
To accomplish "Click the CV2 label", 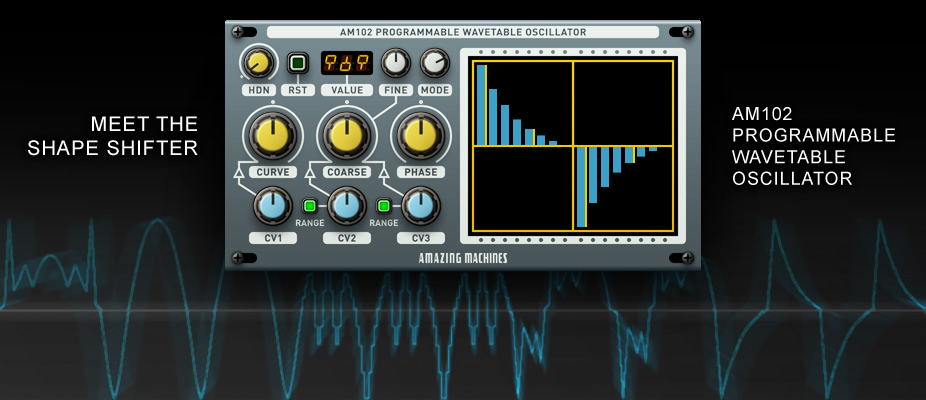I will coord(347,238).
